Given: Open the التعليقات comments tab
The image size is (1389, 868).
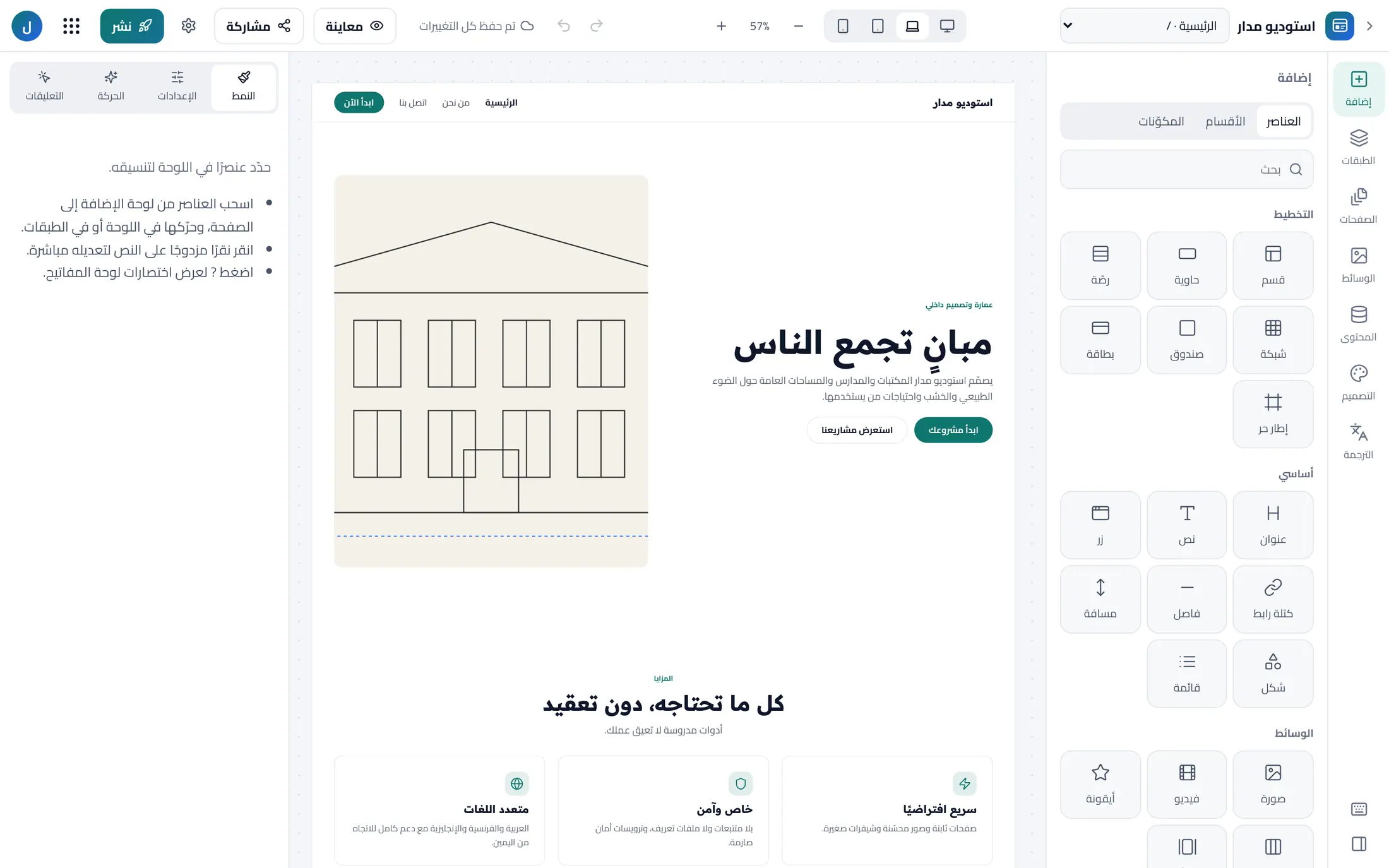Looking at the screenshot, I should click(x=44, y=86).
